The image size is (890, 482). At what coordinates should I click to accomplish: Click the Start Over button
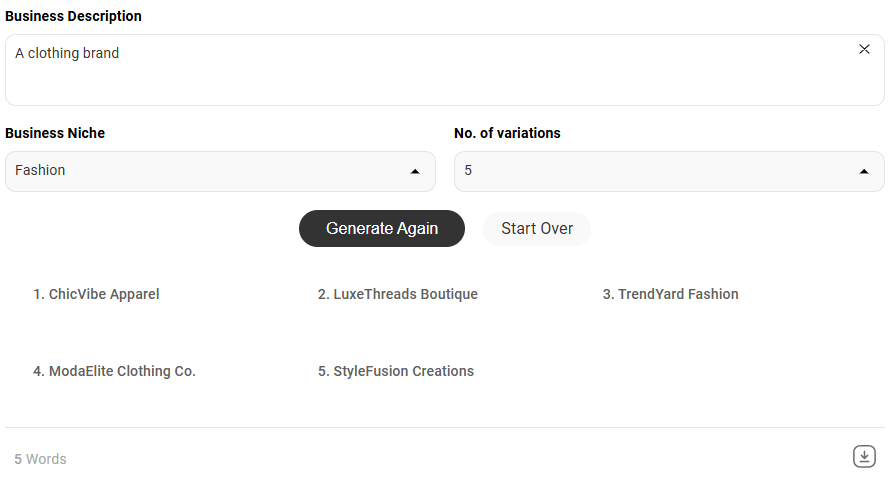point(537,228)
